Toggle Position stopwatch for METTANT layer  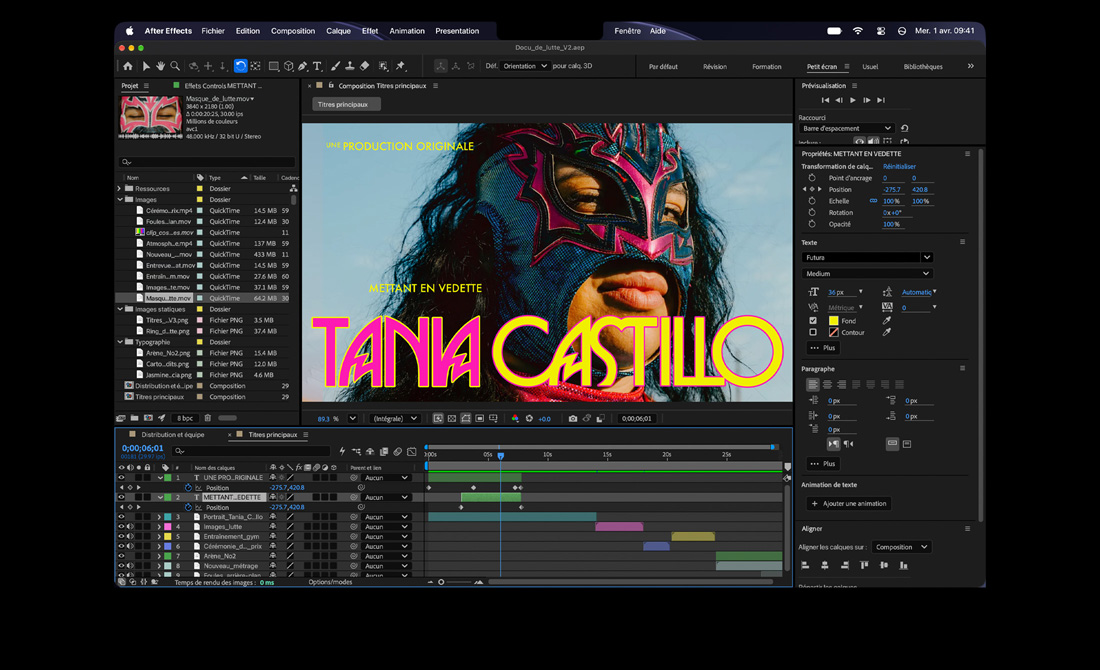(x=188, y=507)
